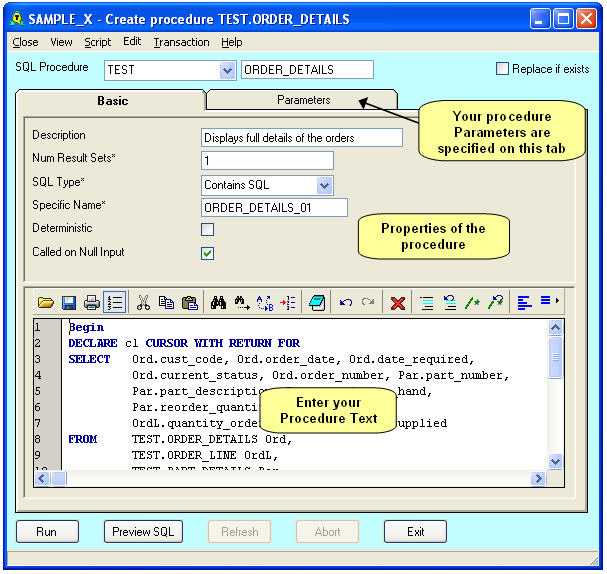Image resolution: width=607 pixels, height=574 pixels.
Task: Maximize the window
Action: (563, 19)
